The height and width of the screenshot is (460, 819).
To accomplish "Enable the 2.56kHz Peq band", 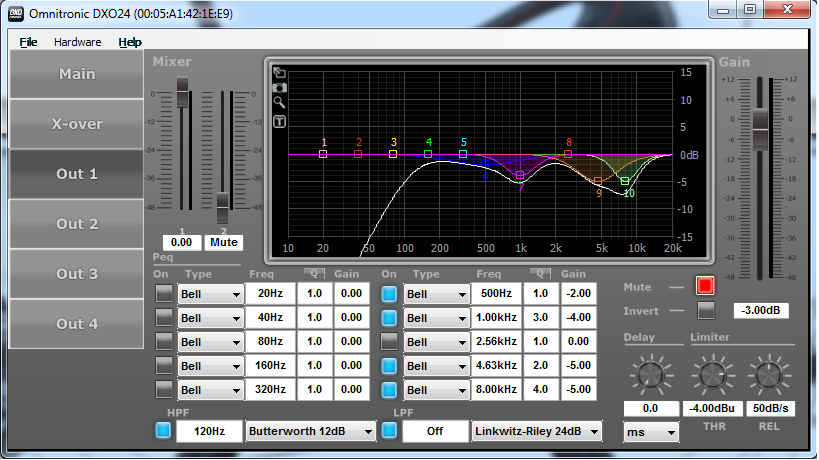I will click(389, 341).
